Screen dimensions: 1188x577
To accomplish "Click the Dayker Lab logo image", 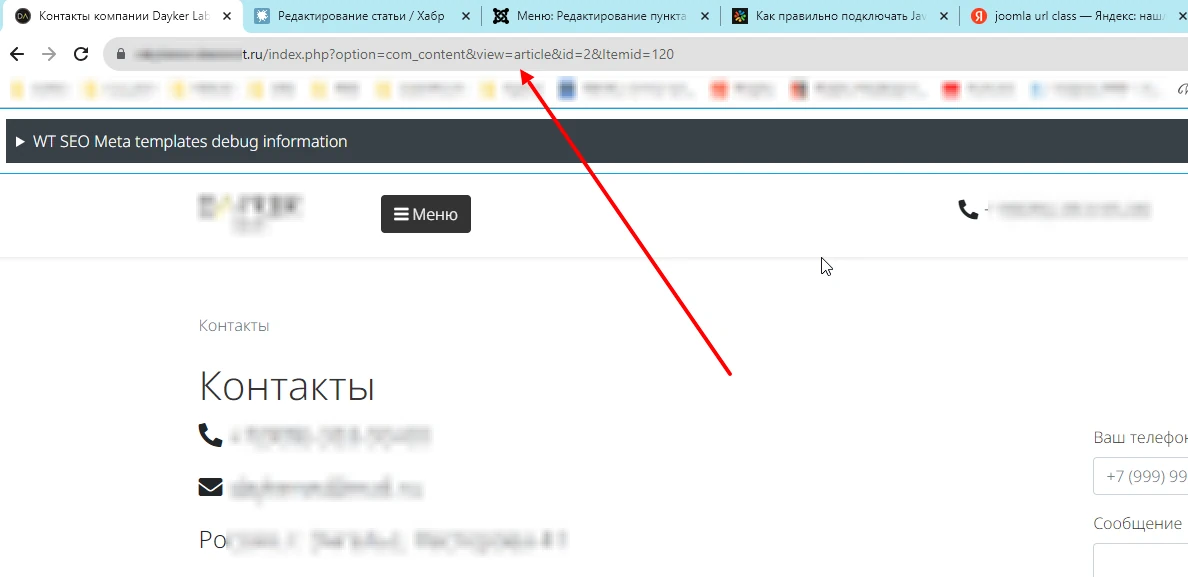I will pyautogui.click(x=250, y=212).
